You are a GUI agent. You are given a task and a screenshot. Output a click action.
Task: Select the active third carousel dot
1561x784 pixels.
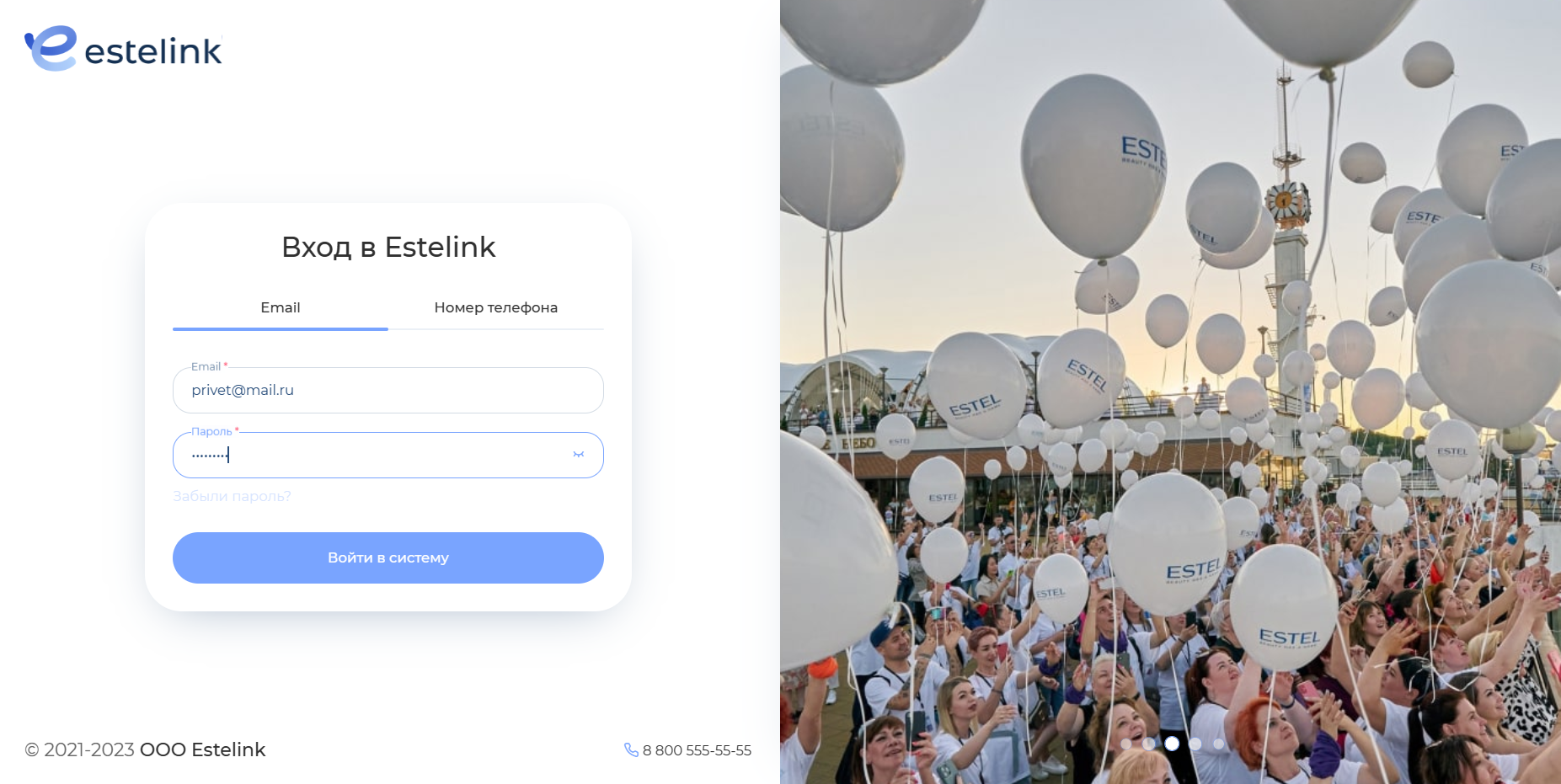(x=1172, y=744)
